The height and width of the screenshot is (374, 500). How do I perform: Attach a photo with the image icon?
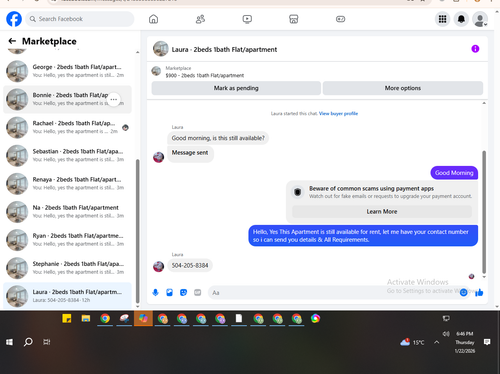click(x=169, y=293)
